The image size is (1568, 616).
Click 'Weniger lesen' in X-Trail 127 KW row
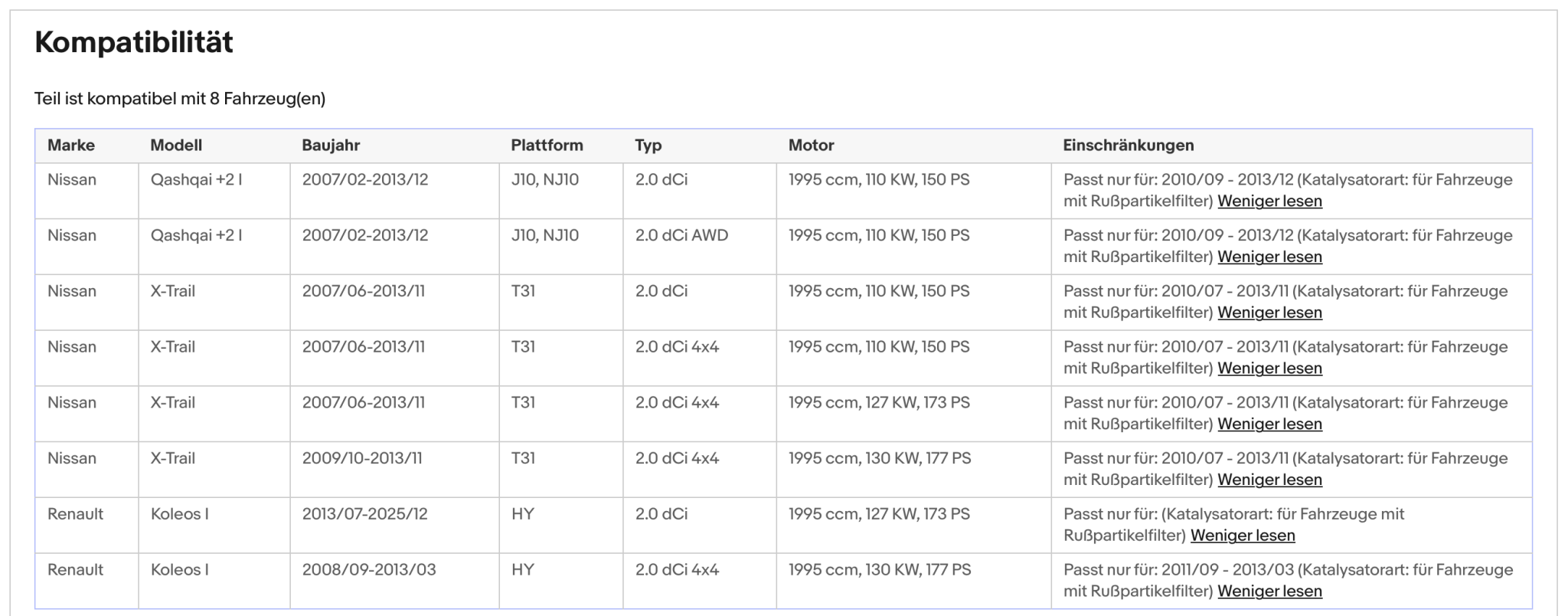tap(1269, 424)
